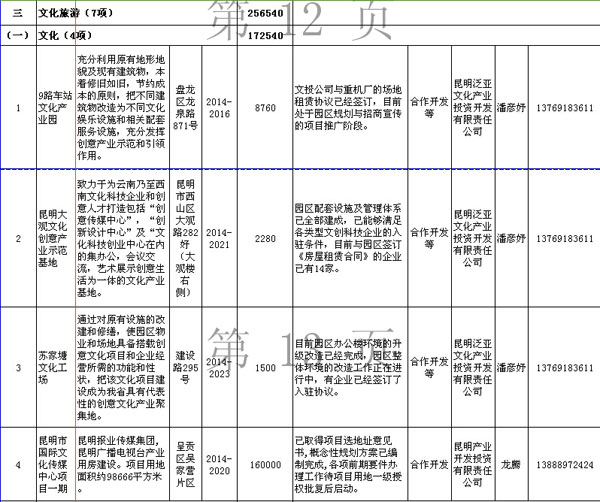Viewport: 600px width, 502px height.
Task: Click the contact name 龙麟 cell
Action: coord(513,464)
